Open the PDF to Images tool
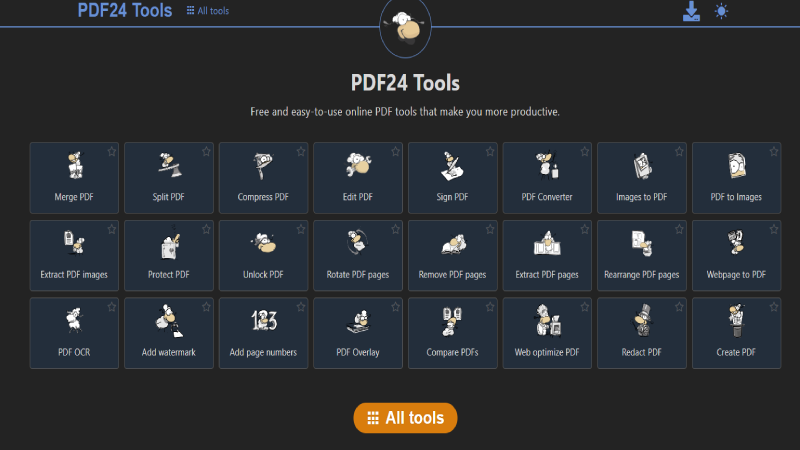 click(736, 178)
